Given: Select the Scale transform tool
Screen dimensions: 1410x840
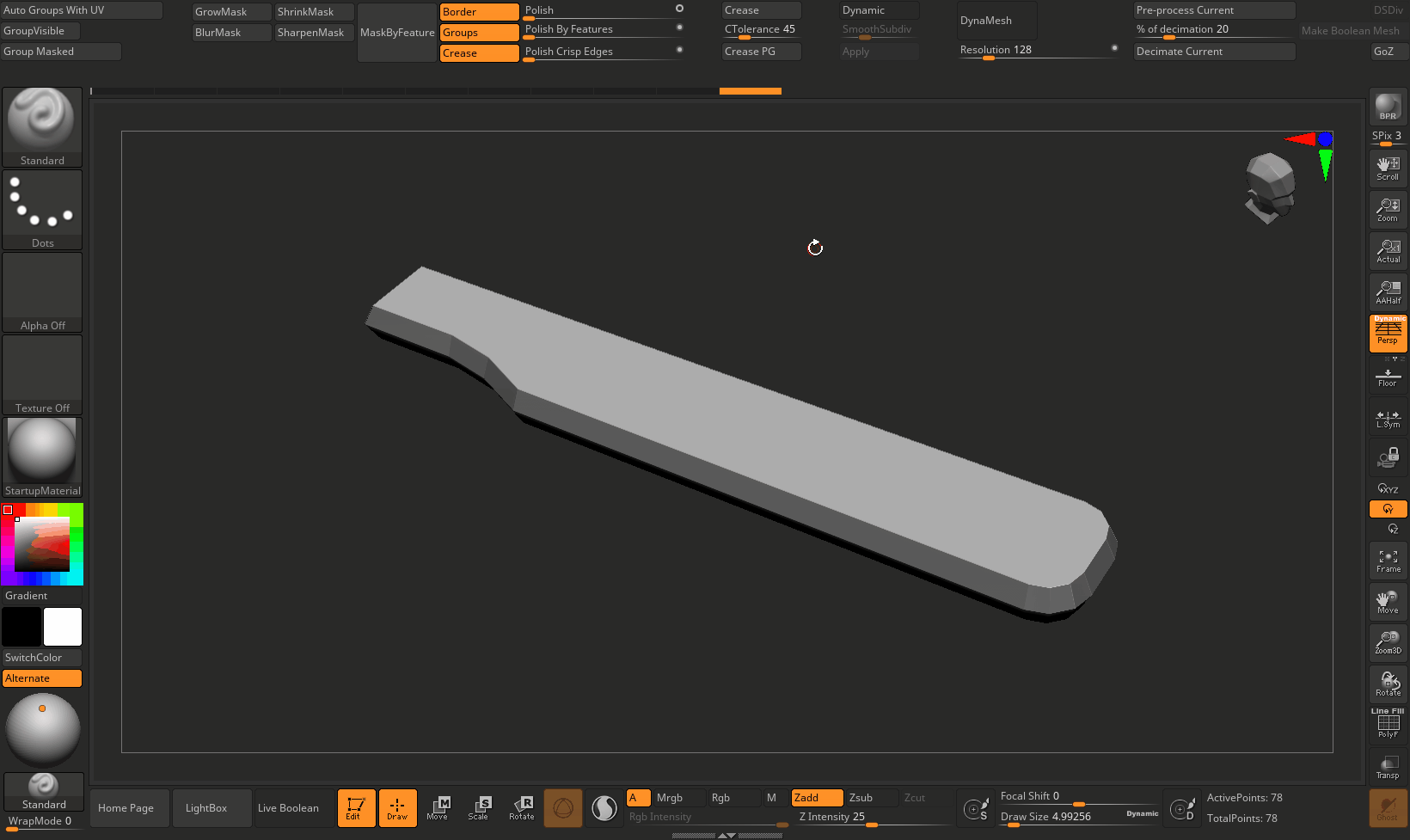Looking at the screenshot, I should point(479,807).
